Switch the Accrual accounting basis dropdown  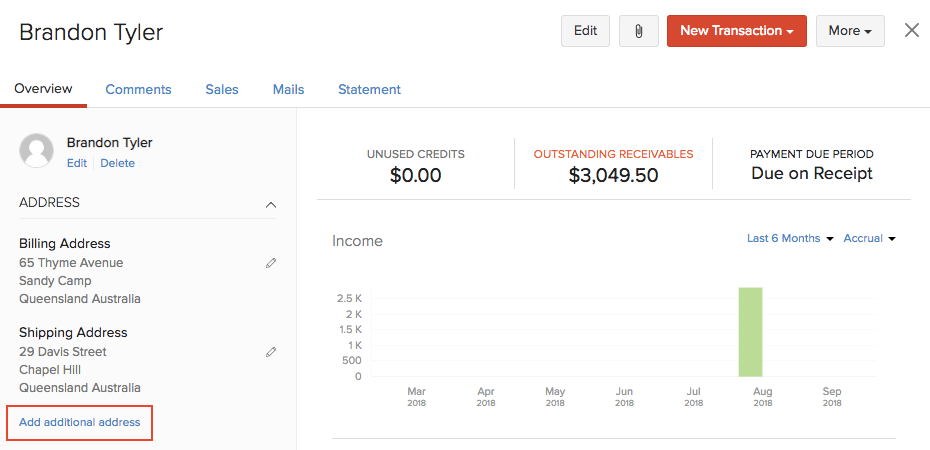coord(868,238)
